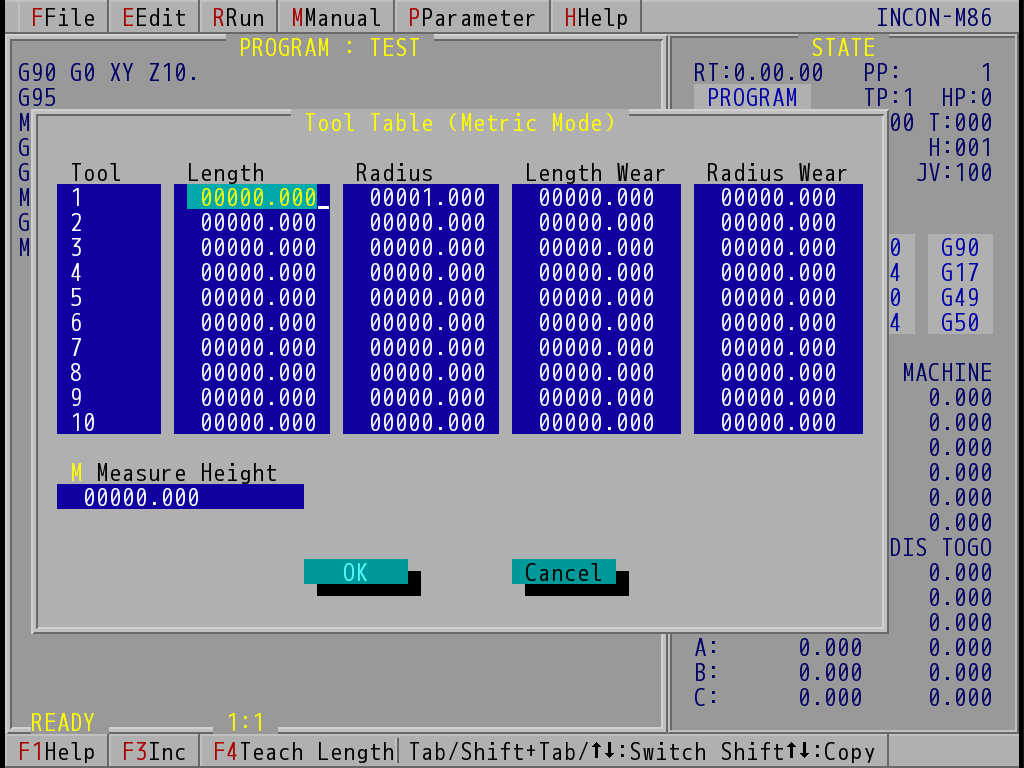
Task: Select Length Wear field for tool 8
Action: click(x=596, y=372)
